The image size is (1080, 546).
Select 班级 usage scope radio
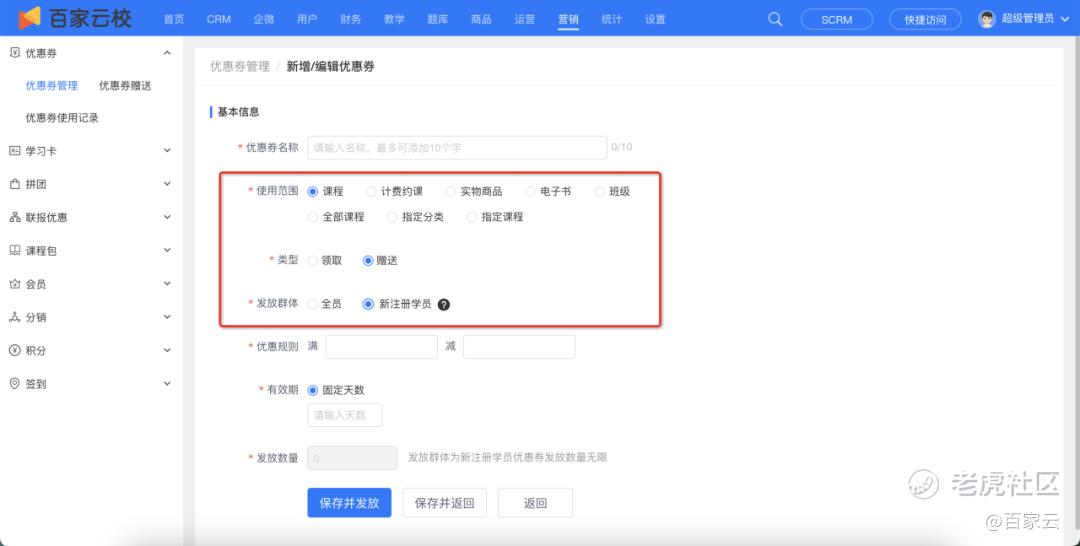[599, 191]
